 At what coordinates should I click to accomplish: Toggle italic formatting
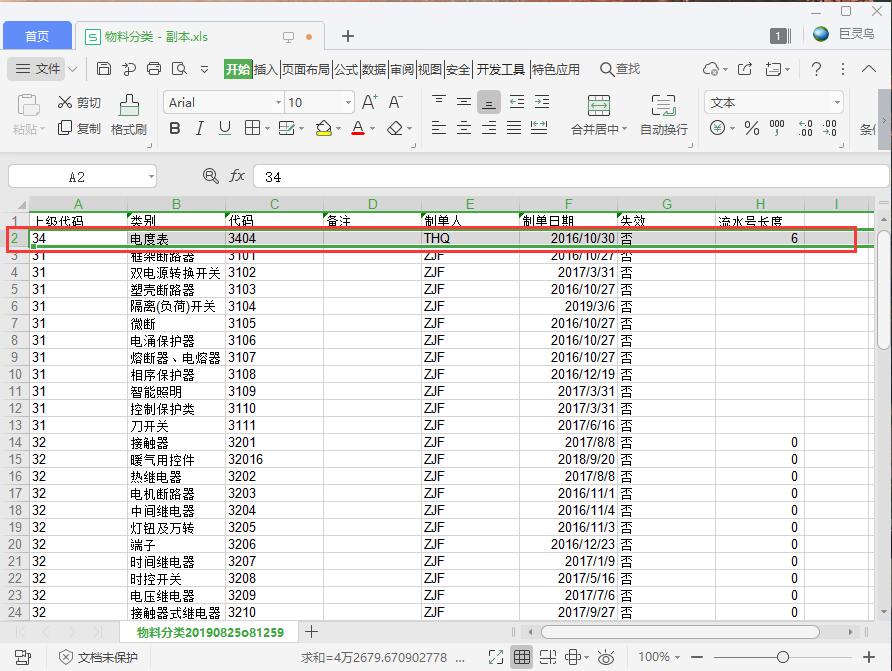200,128
